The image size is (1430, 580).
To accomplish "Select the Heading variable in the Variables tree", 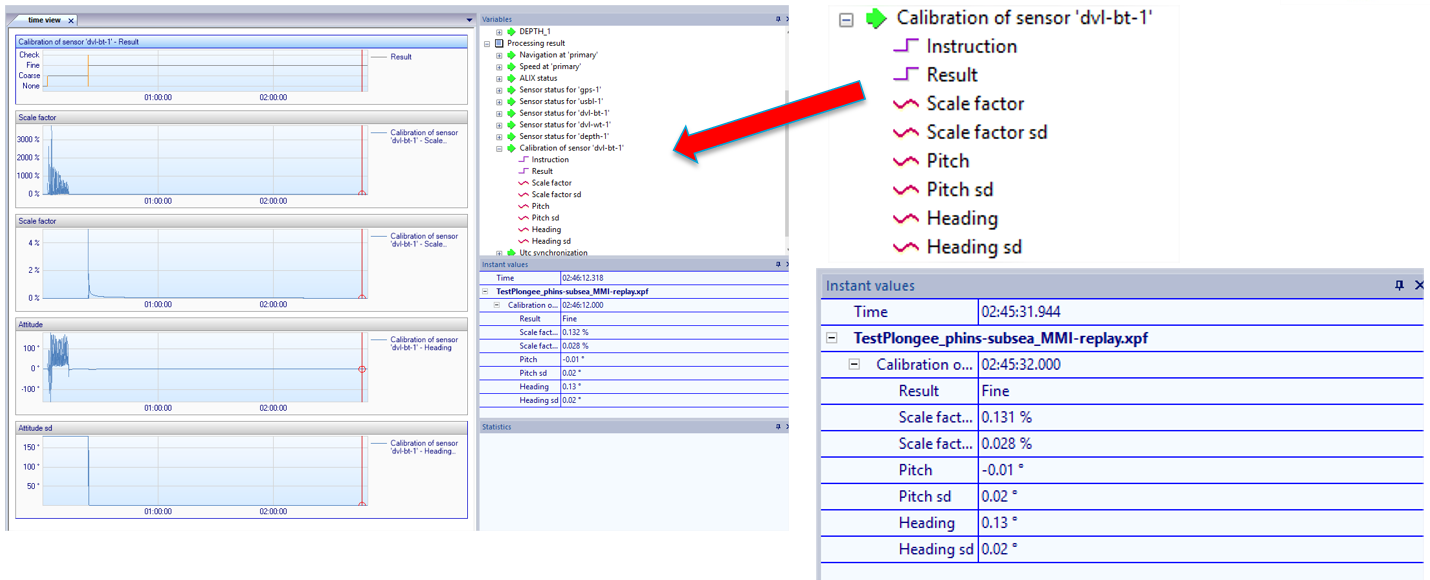I will click(x=546, y=230).
